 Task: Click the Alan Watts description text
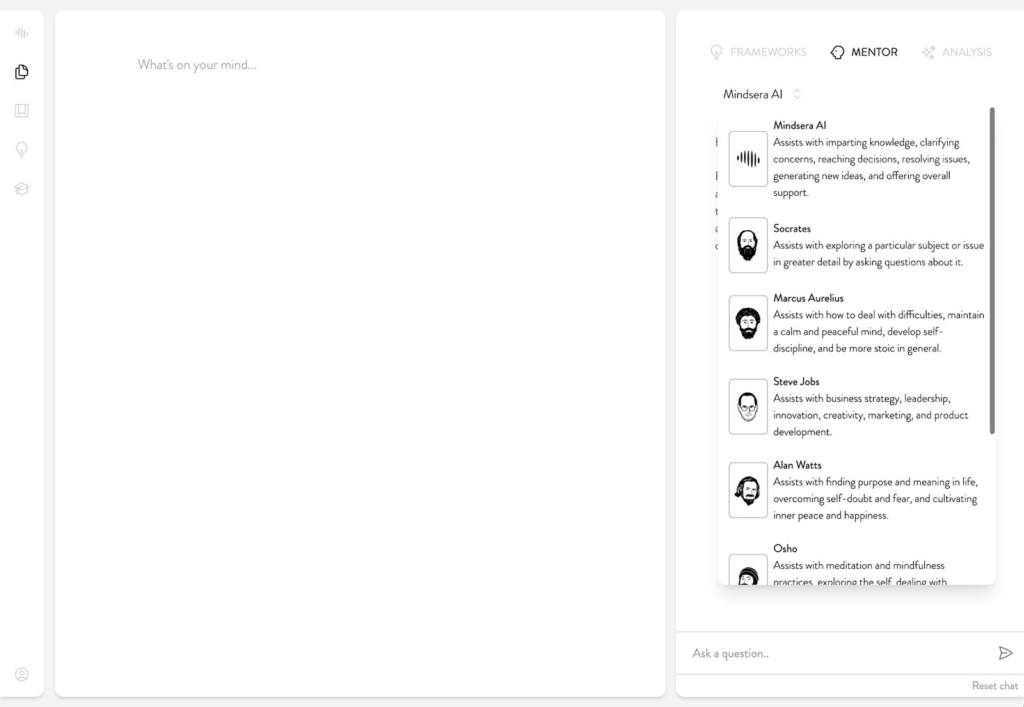(875, 498)
